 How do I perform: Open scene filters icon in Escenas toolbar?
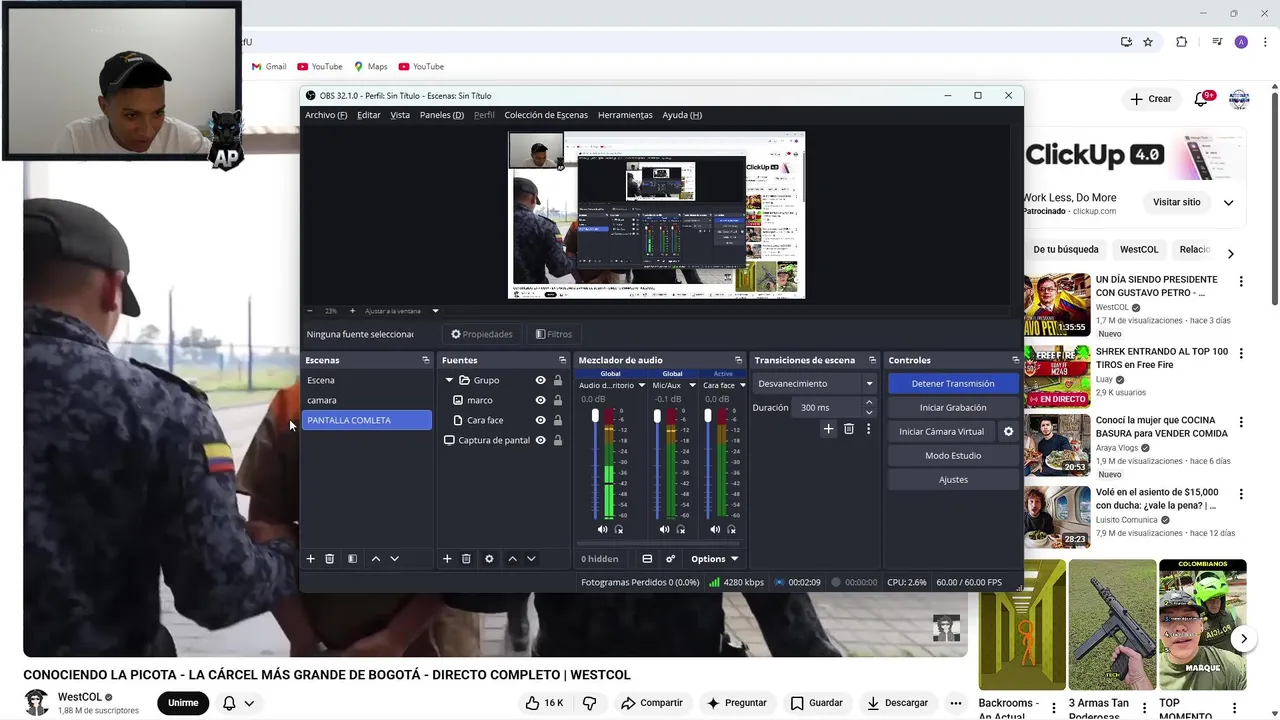352,559
